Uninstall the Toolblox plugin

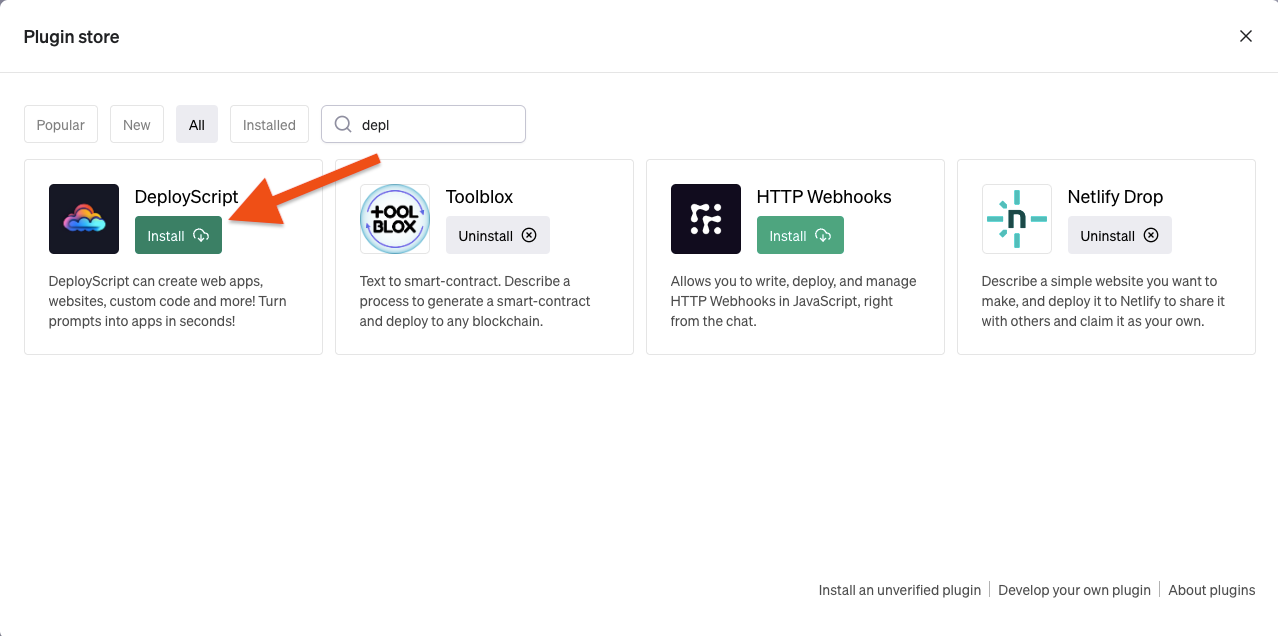[x=497, y=236]
